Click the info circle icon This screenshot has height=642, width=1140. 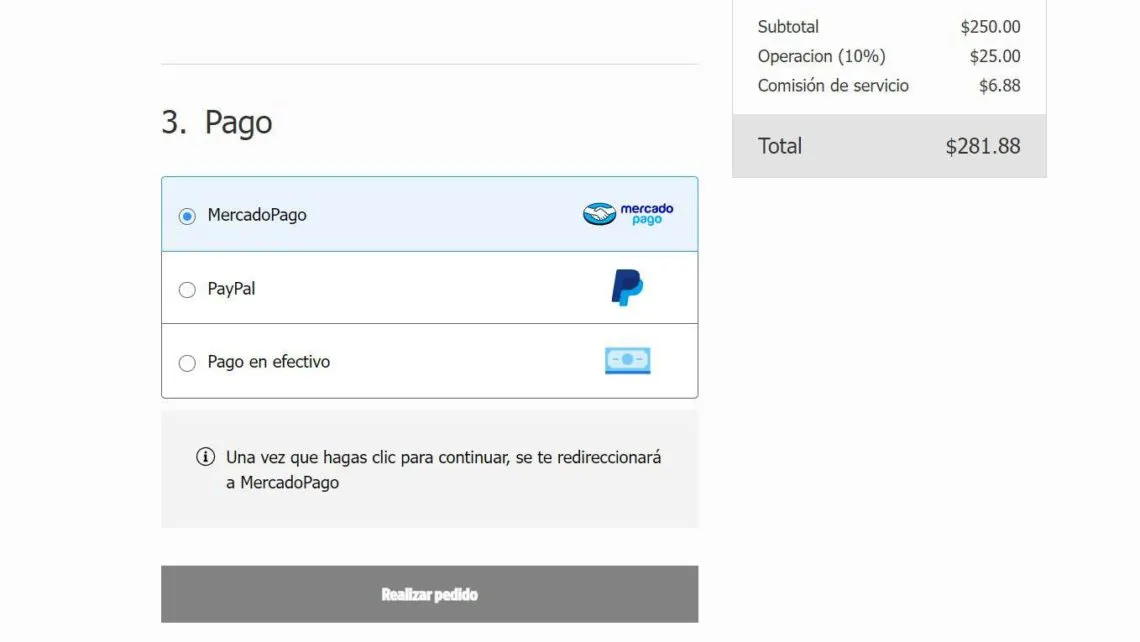coord(205,457)
